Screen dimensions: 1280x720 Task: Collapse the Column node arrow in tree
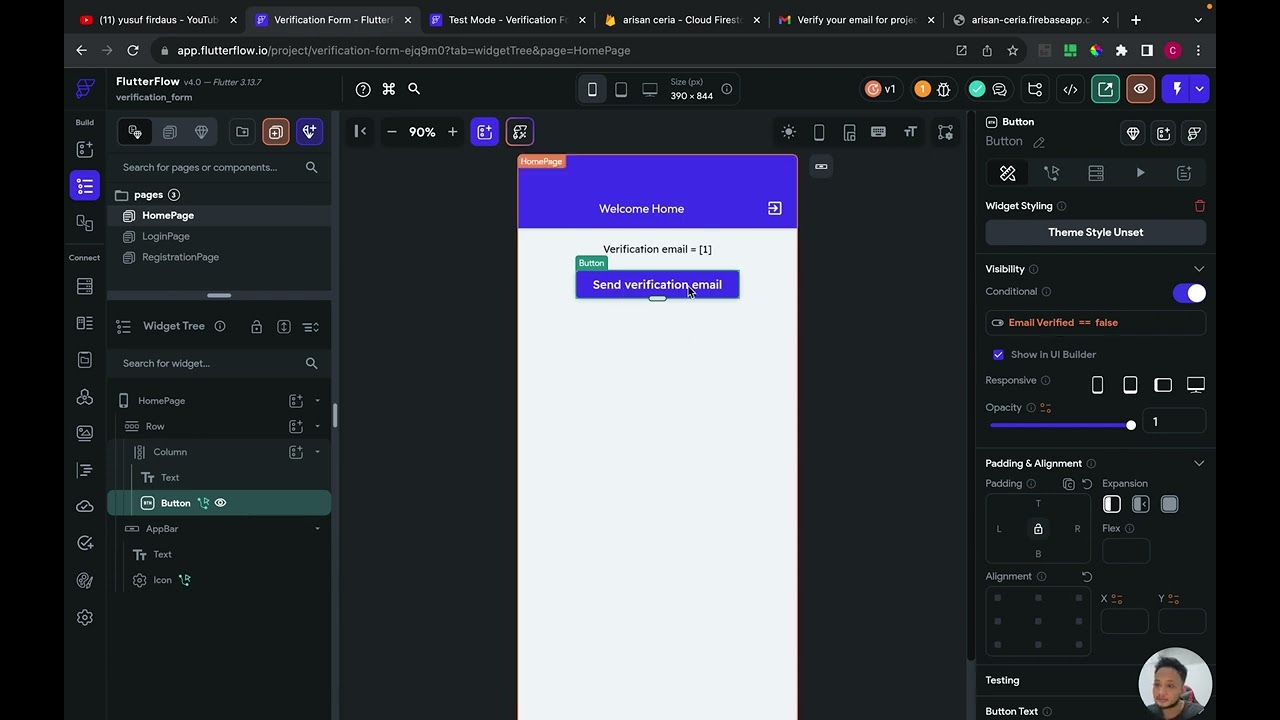(318, 452)
